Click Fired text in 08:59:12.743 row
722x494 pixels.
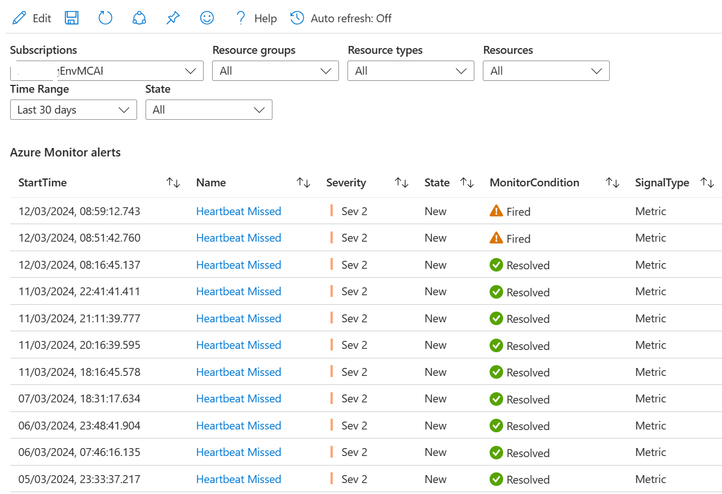tap(518, 212)
